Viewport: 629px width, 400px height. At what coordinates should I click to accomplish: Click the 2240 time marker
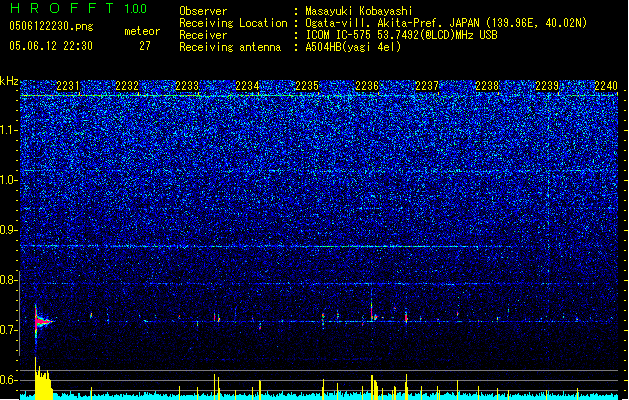pyautogui.click(x=606, y=85)
